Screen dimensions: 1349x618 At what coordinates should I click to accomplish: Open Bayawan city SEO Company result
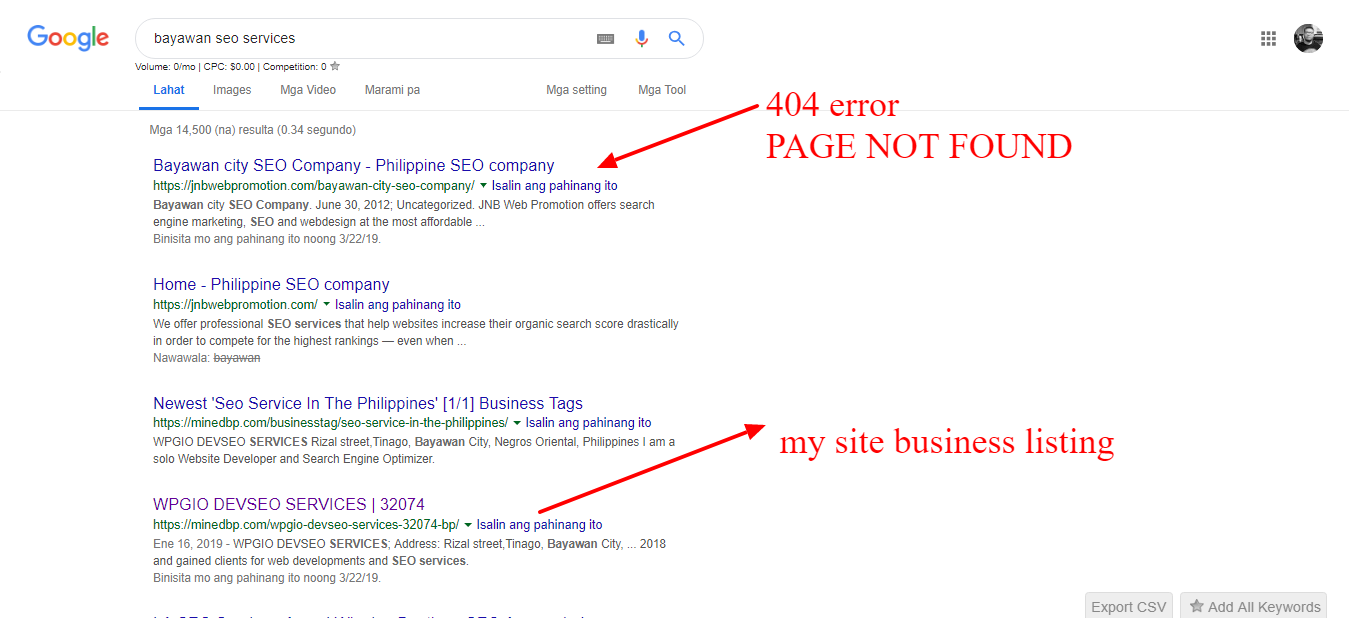pos(354,166)
